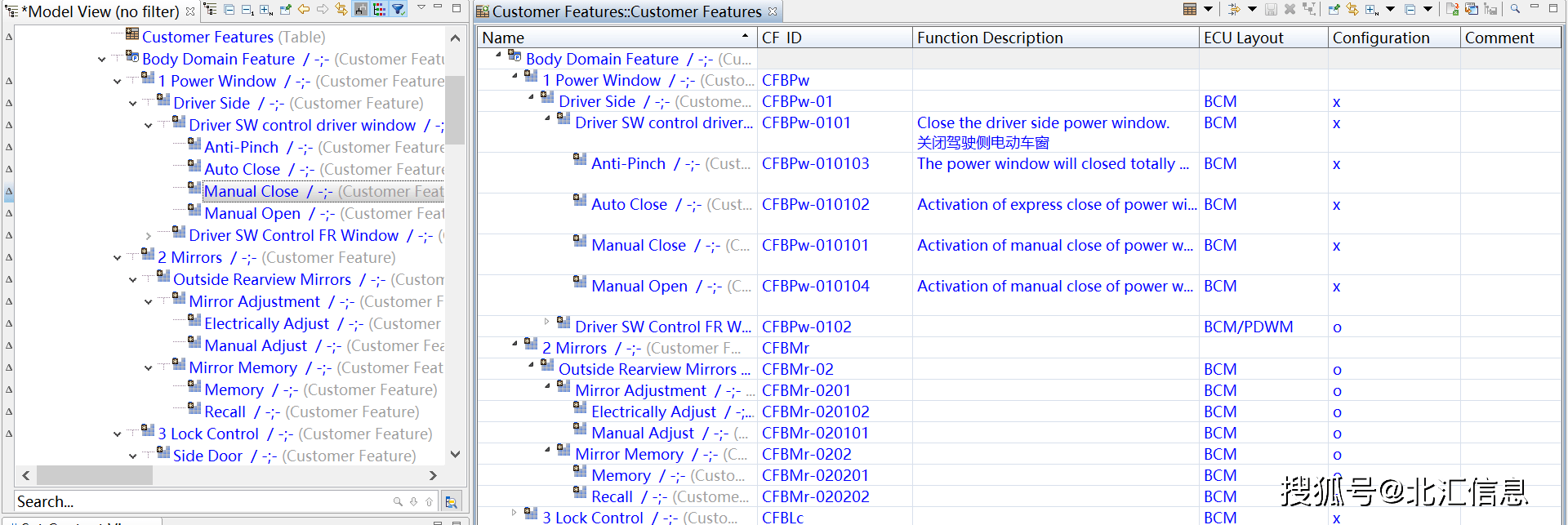This screenshot has width=1568, height=525.
Task: Click the filter funnel icon in Model View
Action: pyautogui.click(x=398, y=10)
